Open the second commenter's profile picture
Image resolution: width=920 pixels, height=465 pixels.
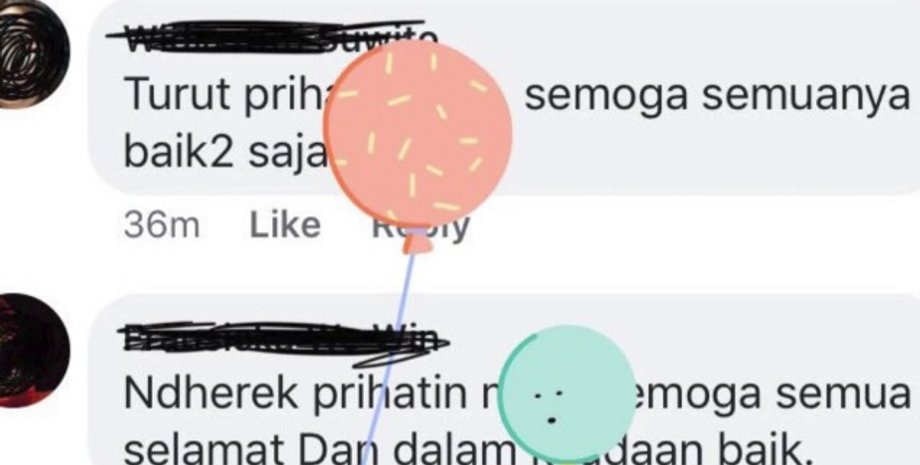pyautogui.click(x=32, y=351)
